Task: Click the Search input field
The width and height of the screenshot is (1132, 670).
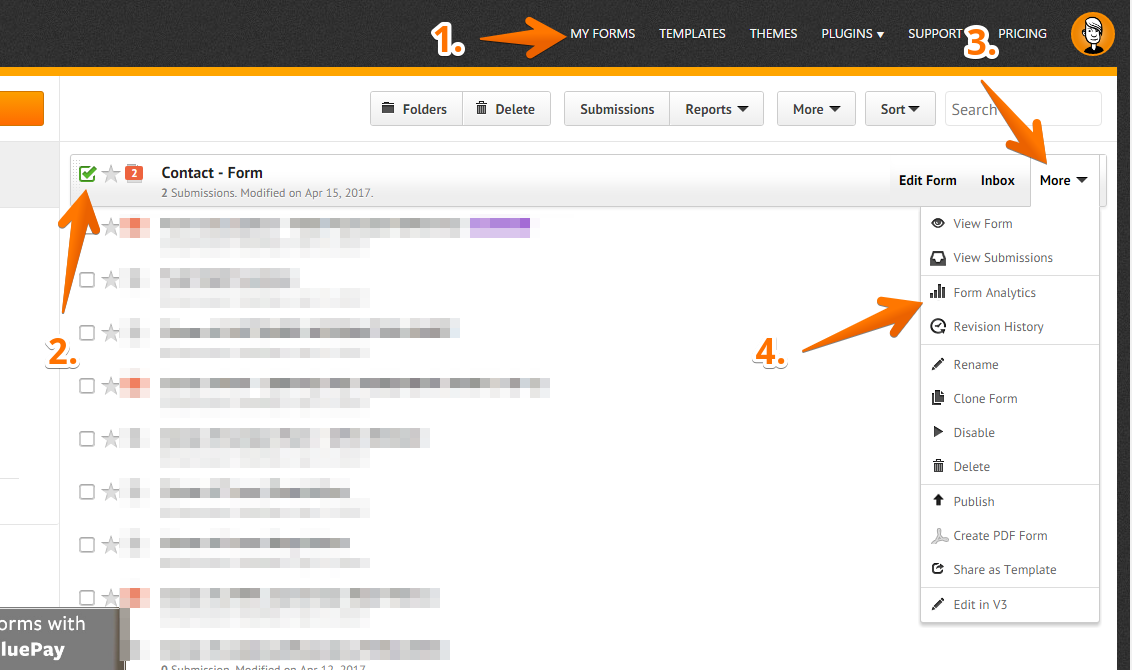Action: pos(1022,109)
